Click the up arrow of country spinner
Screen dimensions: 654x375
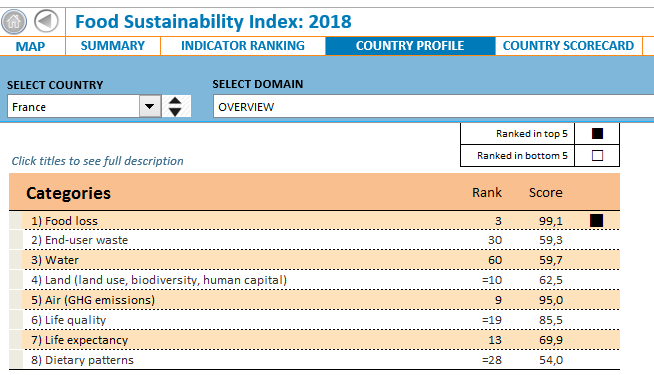pyautogui.click(x=175, y=101)
